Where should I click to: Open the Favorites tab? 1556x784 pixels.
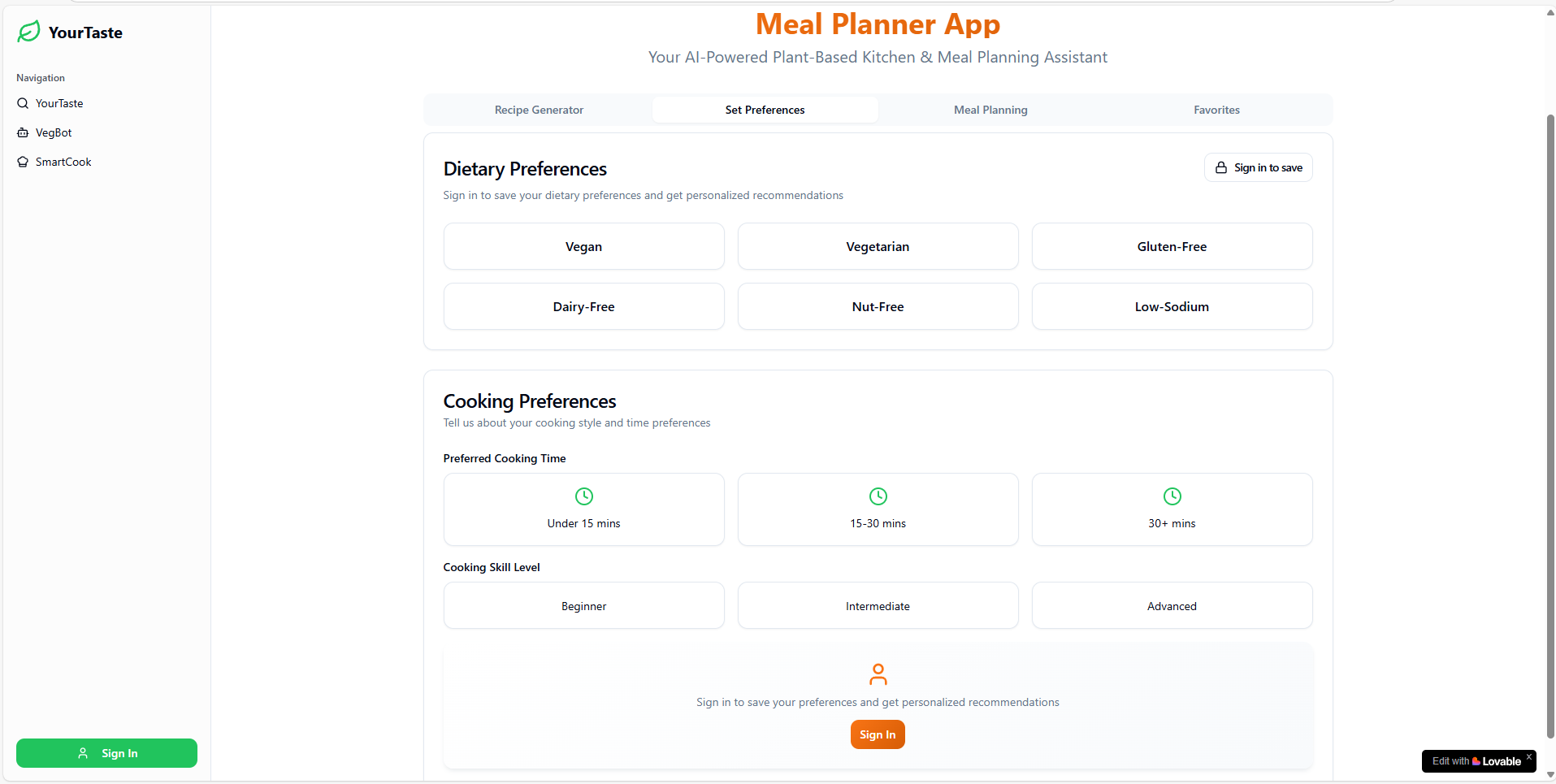click(x=1216, y=110)
